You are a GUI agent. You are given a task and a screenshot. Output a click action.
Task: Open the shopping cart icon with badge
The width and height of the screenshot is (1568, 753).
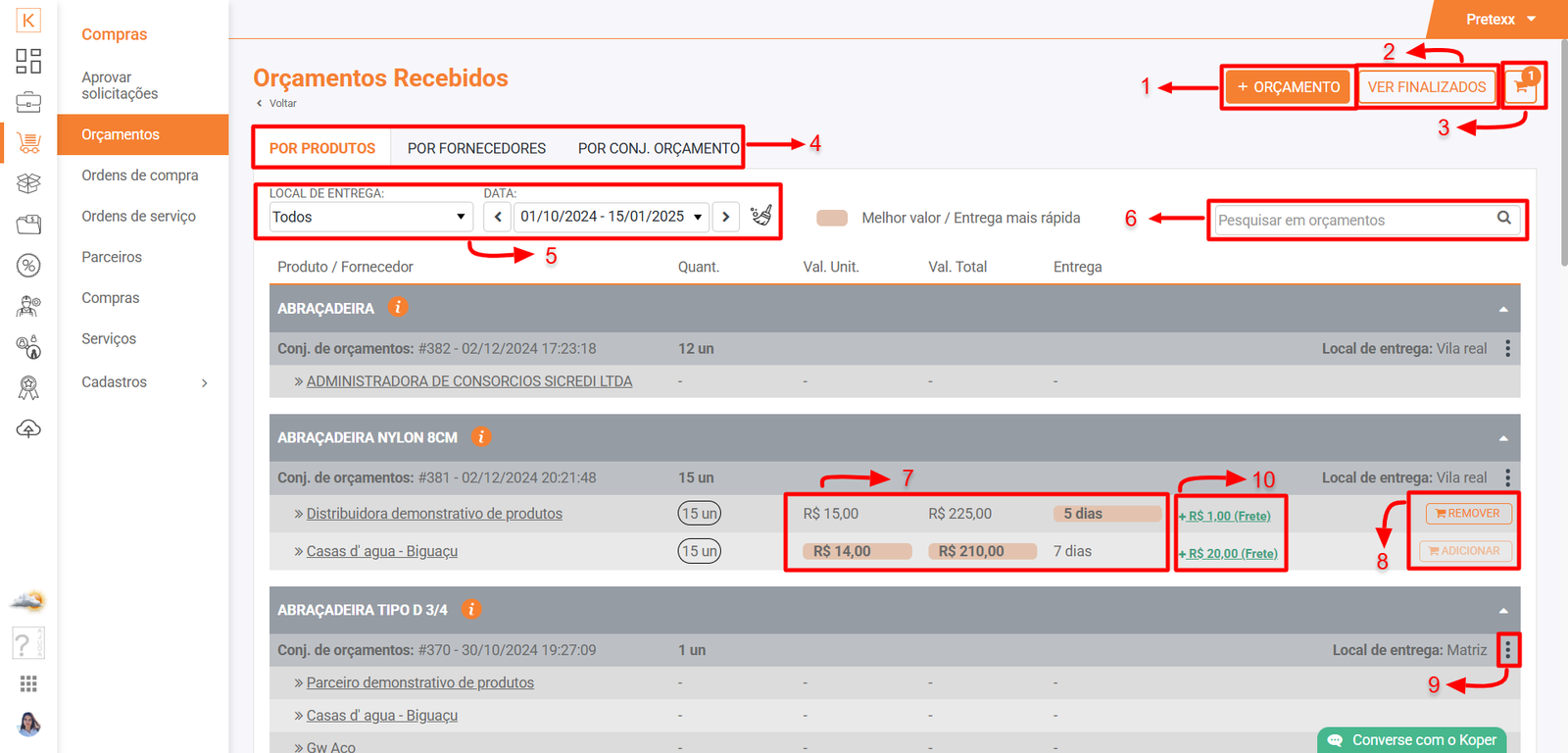[1521, 86]
